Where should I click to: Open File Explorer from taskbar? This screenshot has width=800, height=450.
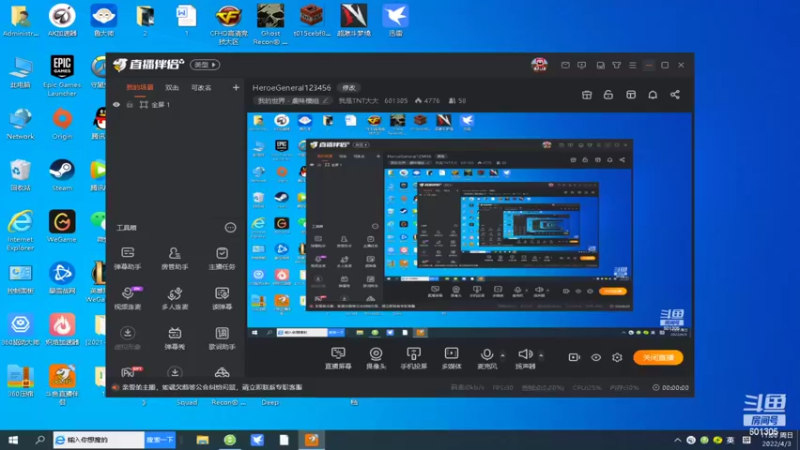coord(203,440)
